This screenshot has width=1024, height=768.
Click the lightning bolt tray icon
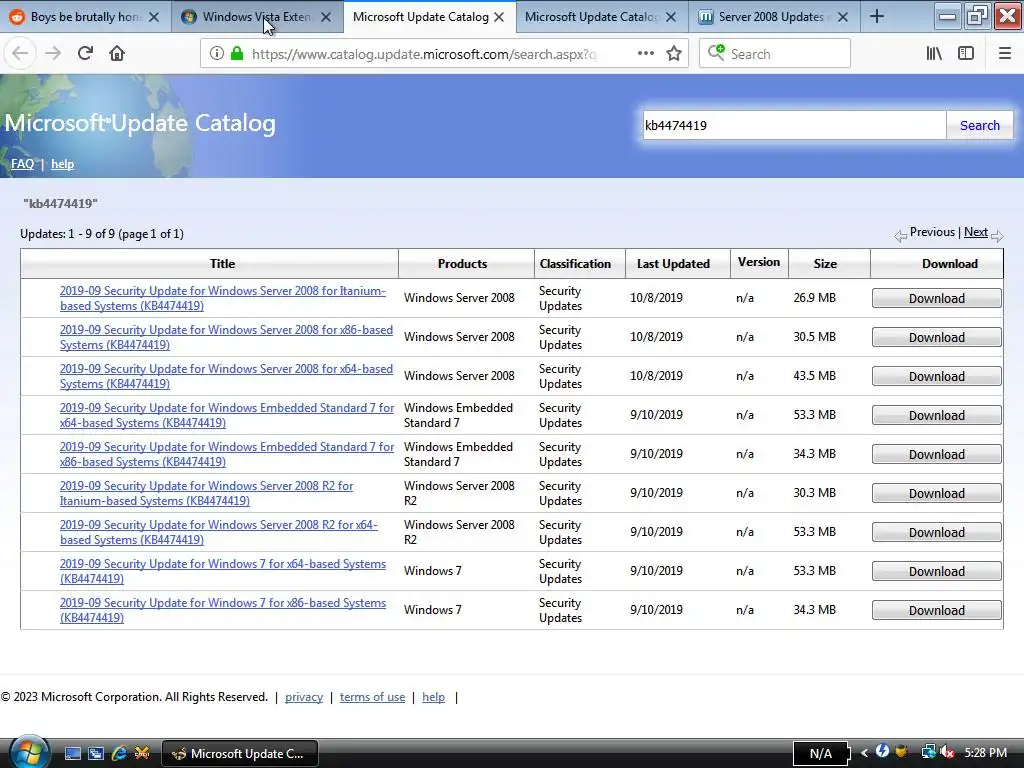[x=882, y=752]
